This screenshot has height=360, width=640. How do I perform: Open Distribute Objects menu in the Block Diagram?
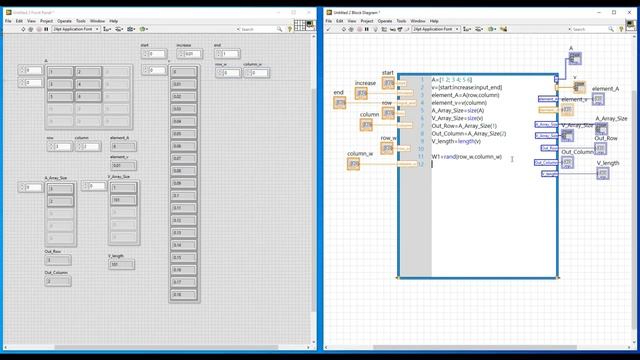click(x=479, y=29)
